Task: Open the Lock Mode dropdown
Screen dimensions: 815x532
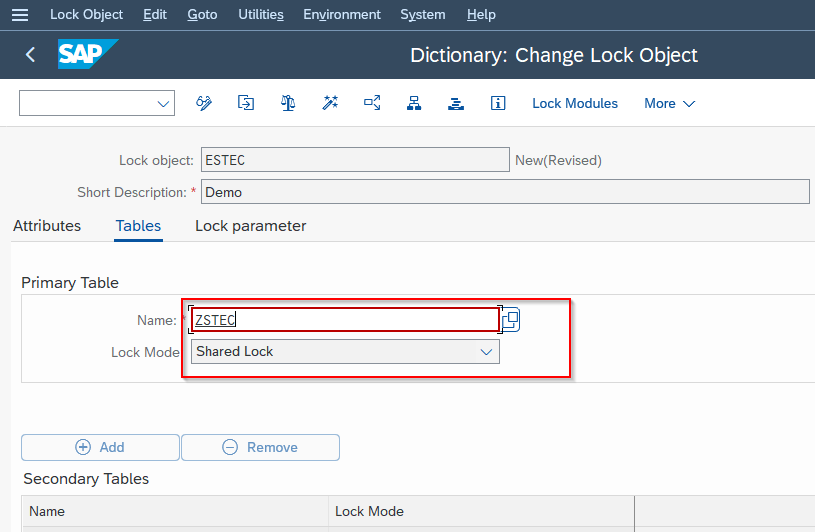Action: point(345,352)
